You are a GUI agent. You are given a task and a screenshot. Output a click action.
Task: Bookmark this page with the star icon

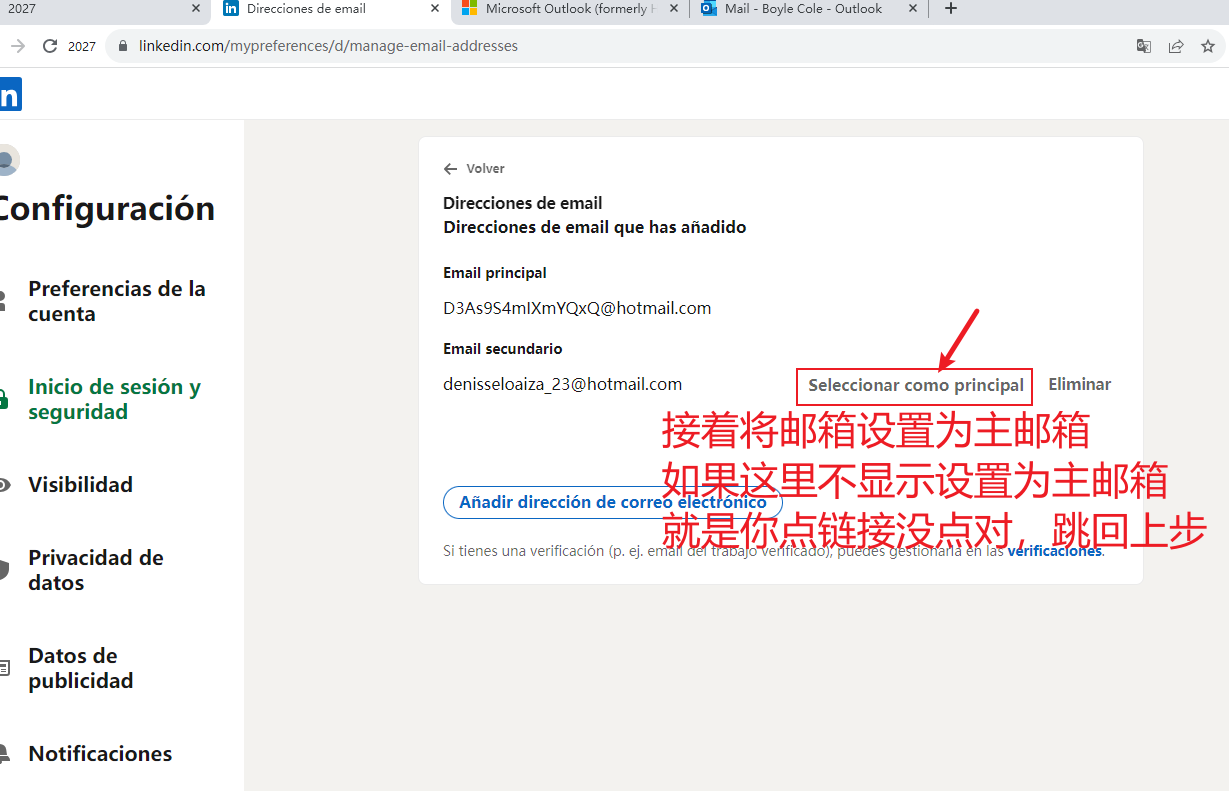point(1208,46)
